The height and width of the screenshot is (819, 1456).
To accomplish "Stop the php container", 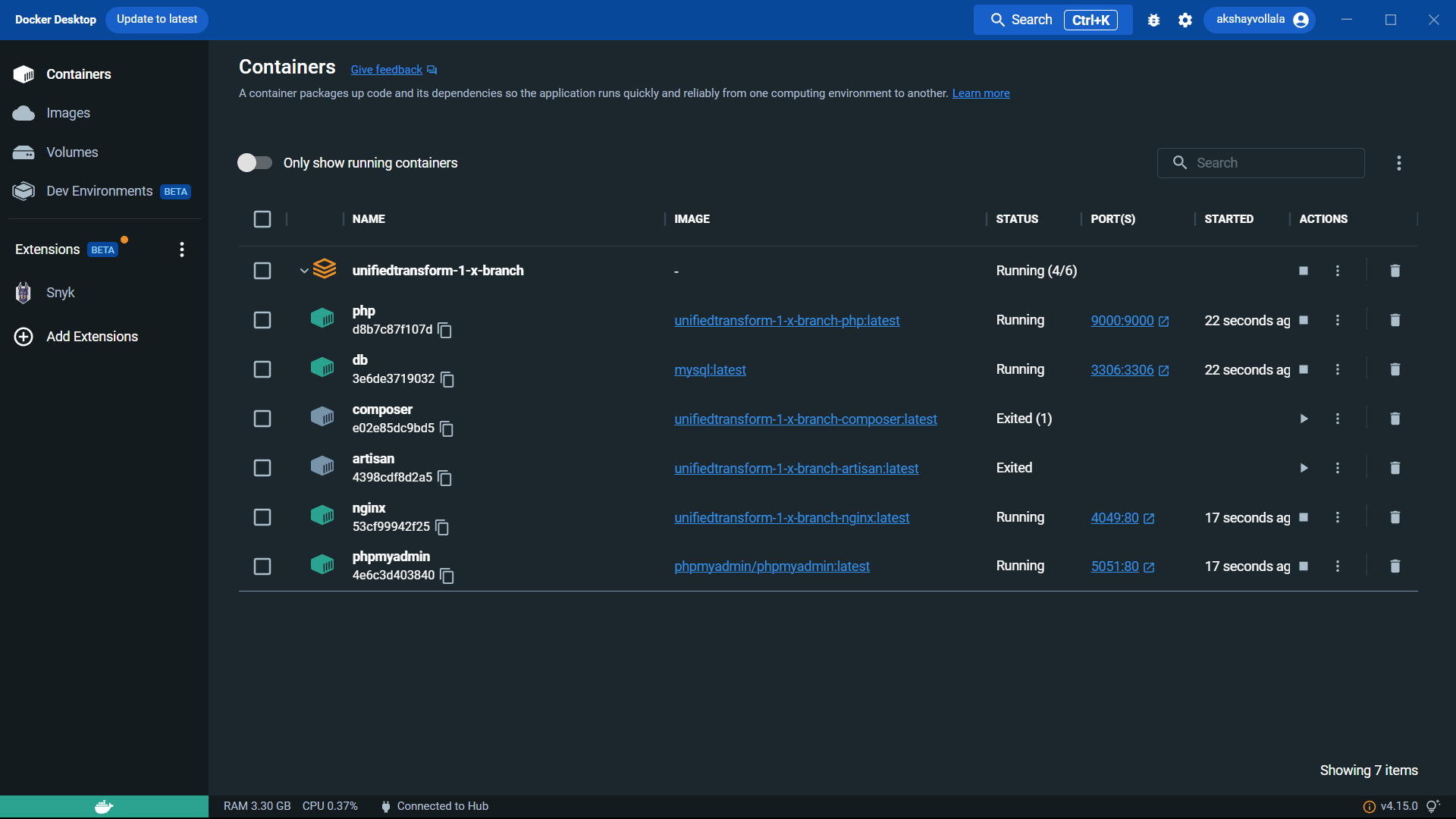I will (x=1304, y=320).
